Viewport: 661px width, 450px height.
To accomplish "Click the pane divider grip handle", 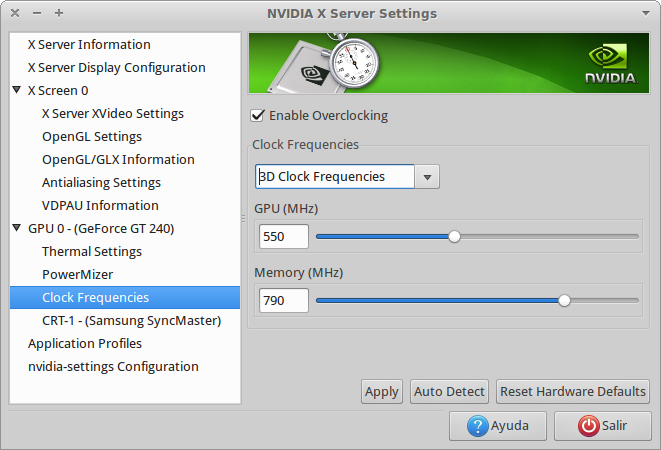I will [243, 218].
